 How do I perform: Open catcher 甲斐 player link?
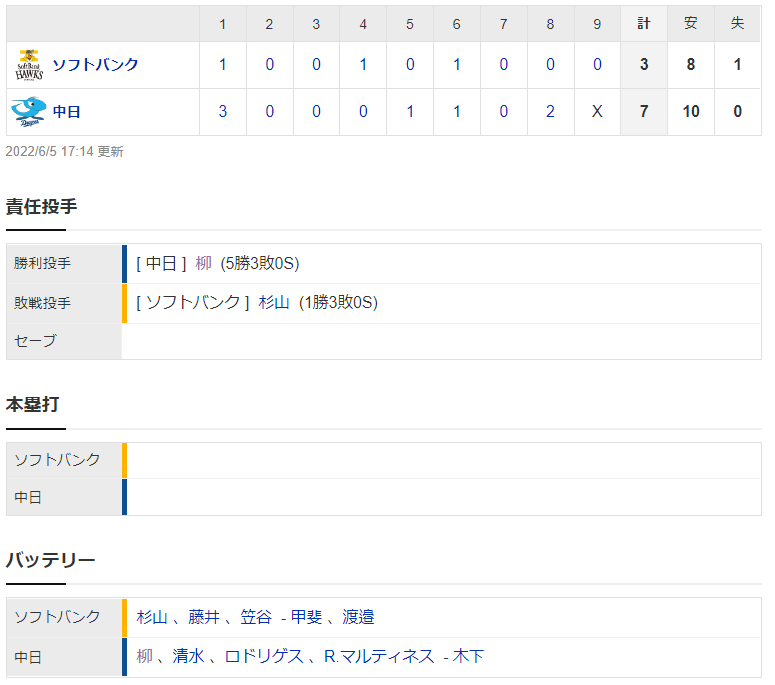tap(306, 617)
